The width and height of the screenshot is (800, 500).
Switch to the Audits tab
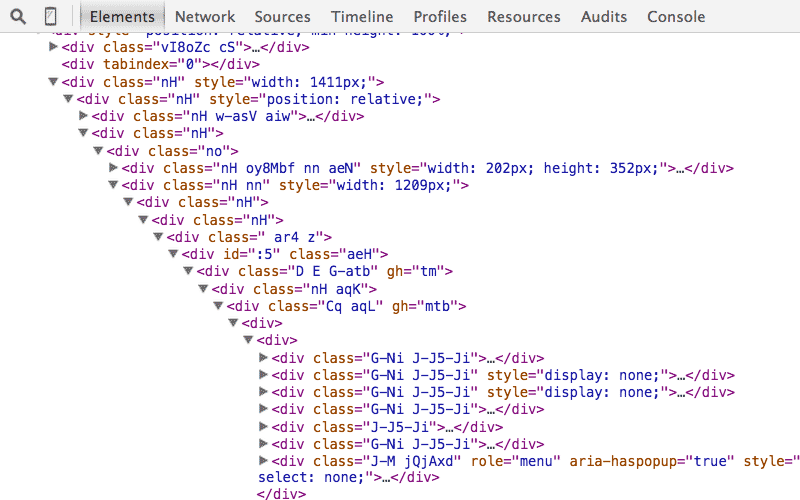pyautogui.click(x=604, y=16)
